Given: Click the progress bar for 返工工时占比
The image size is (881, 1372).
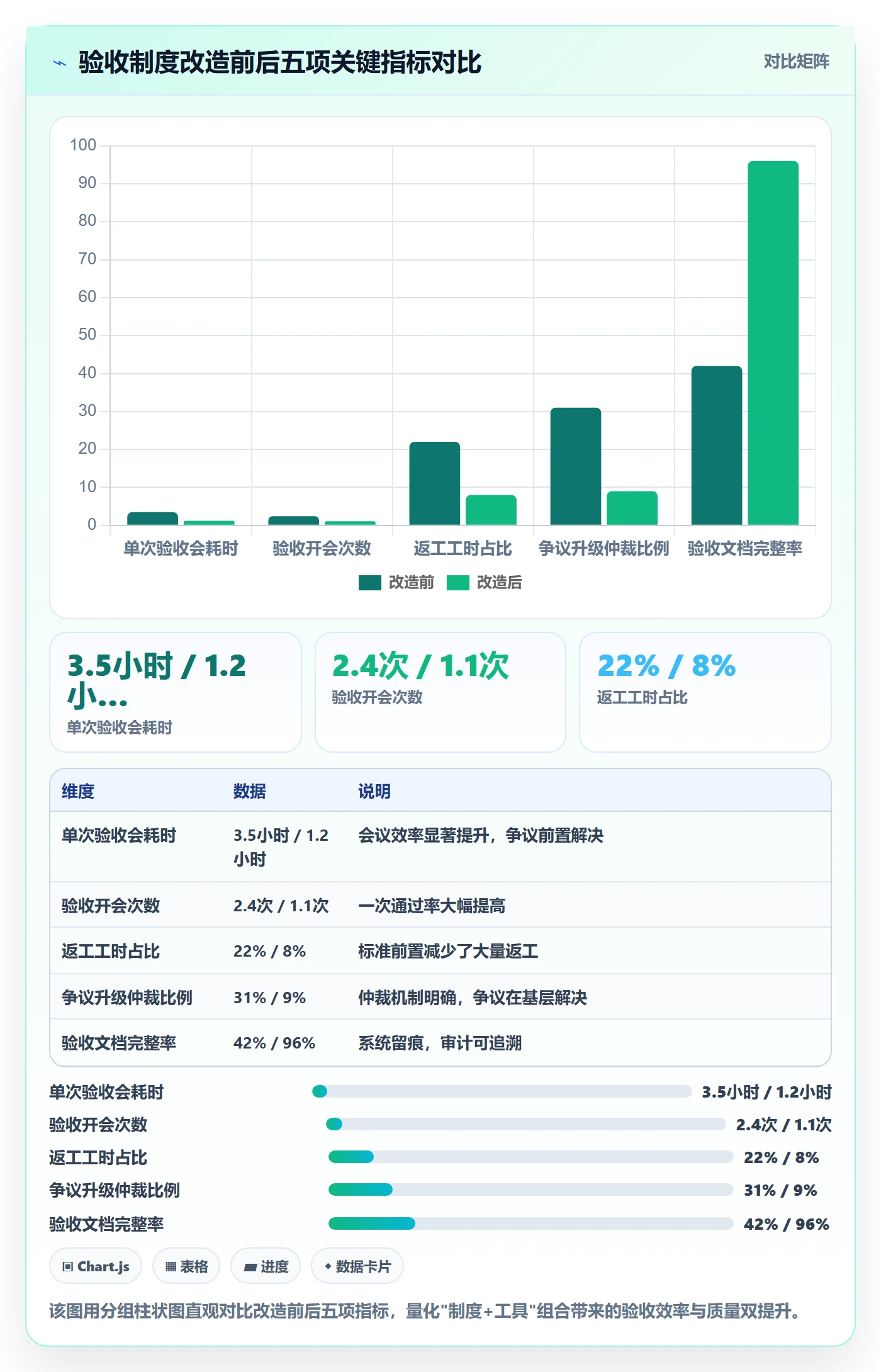Looking at the screenshot, I should (x=531, y=1157).
